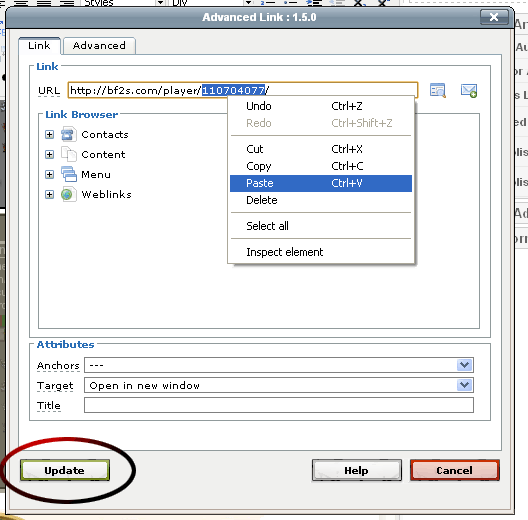Select the Content pages icon

[x=69, y=154]
